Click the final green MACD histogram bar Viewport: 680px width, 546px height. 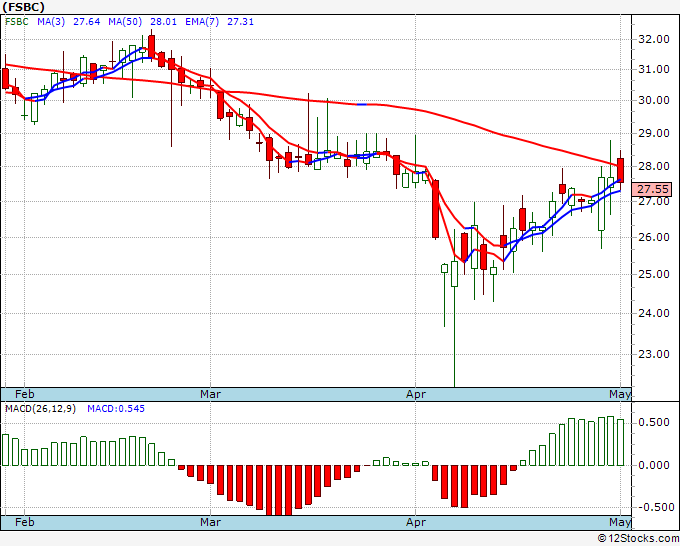pyautogui.click(x=621, y=443)
